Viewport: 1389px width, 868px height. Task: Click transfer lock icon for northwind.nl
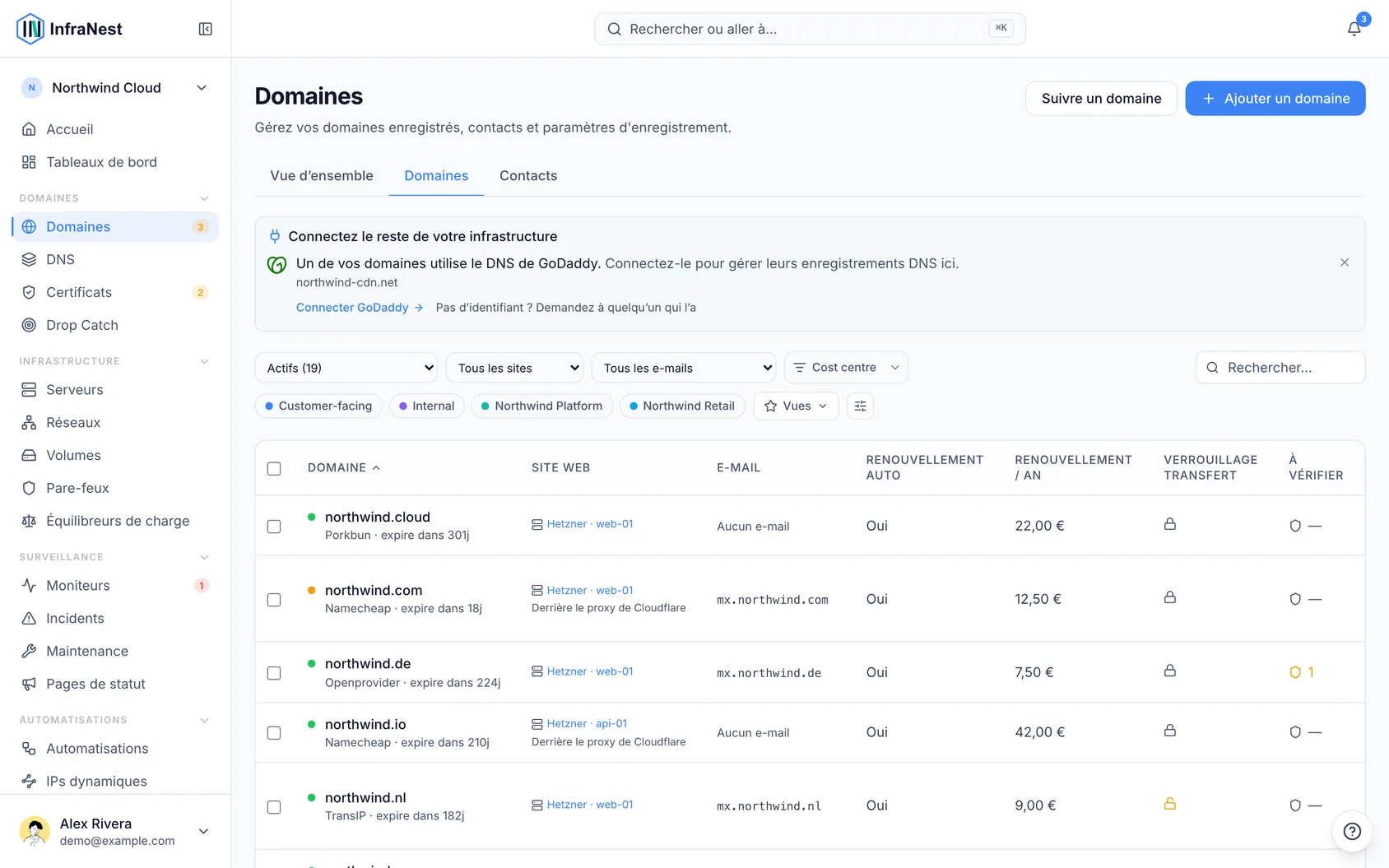pyautogui.click(x=1169, y=804)
